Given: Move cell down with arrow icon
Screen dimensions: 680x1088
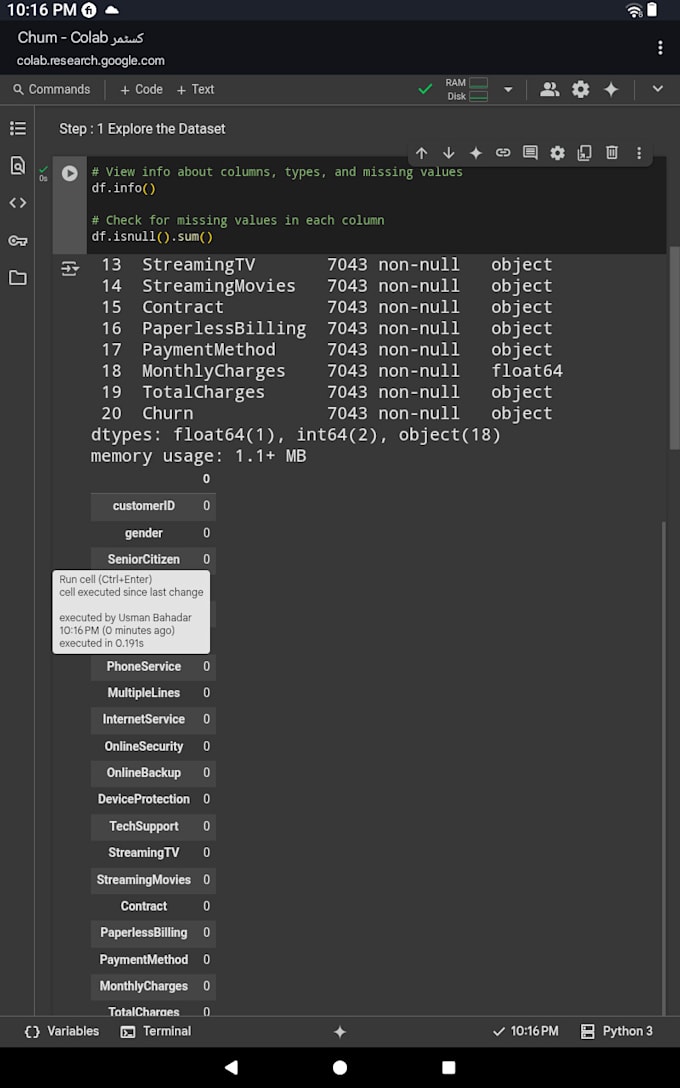Looking at the screenshot, I should (448, 153).
